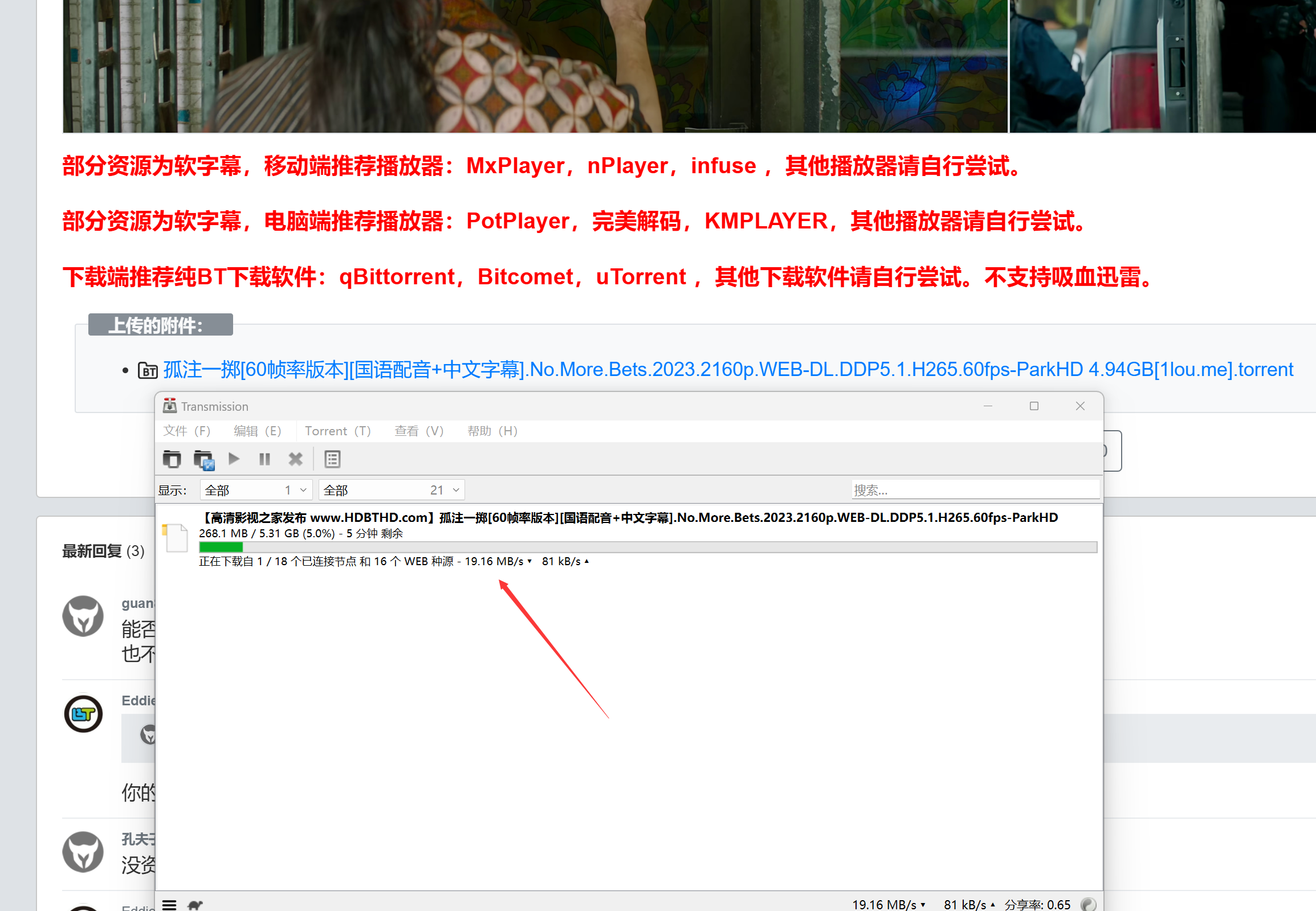Click the network status icon beside the share ratio
1316x911 pixels.
[x=1088, y=904]
